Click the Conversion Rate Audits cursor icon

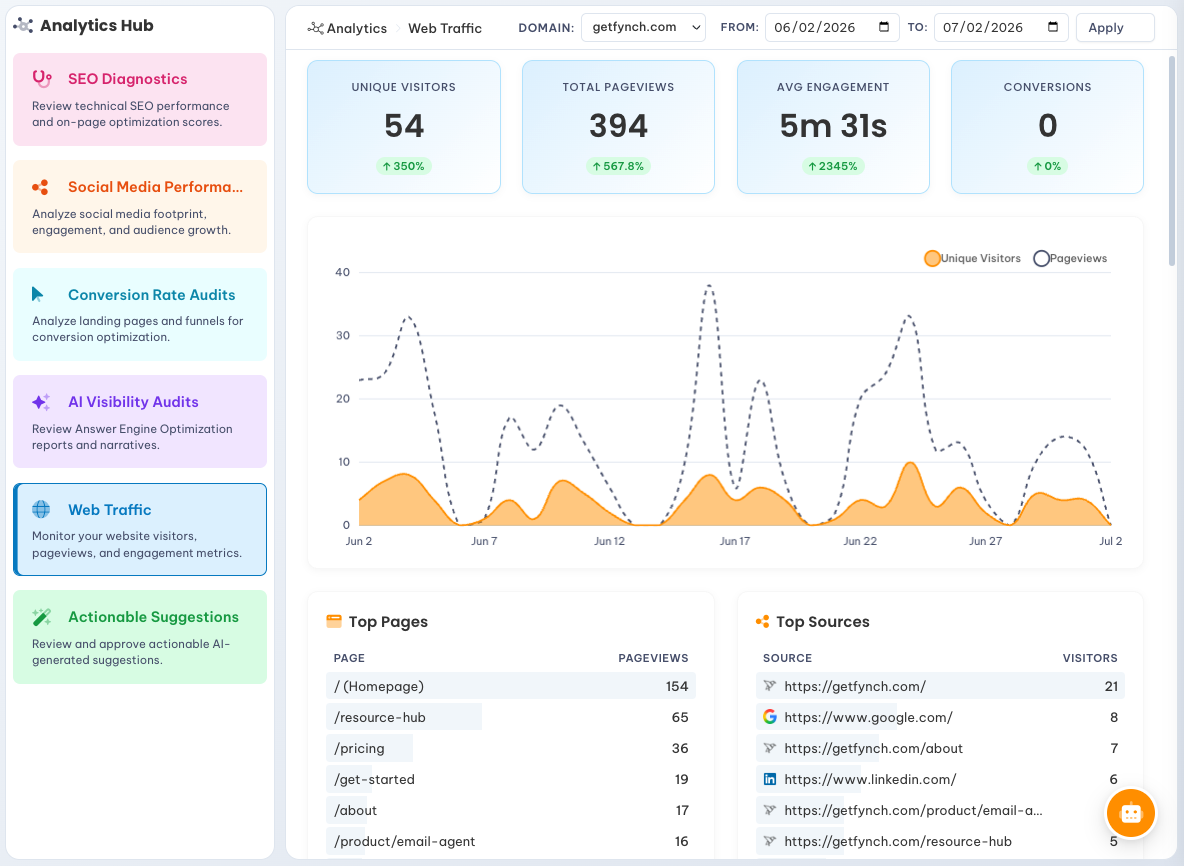(38, 294)
